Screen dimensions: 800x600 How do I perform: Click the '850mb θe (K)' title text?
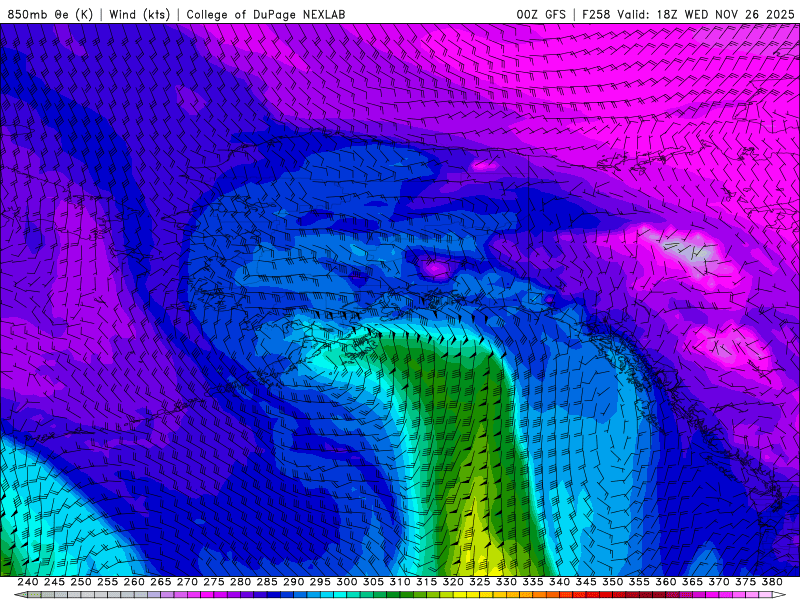click(x=50, y=14)
